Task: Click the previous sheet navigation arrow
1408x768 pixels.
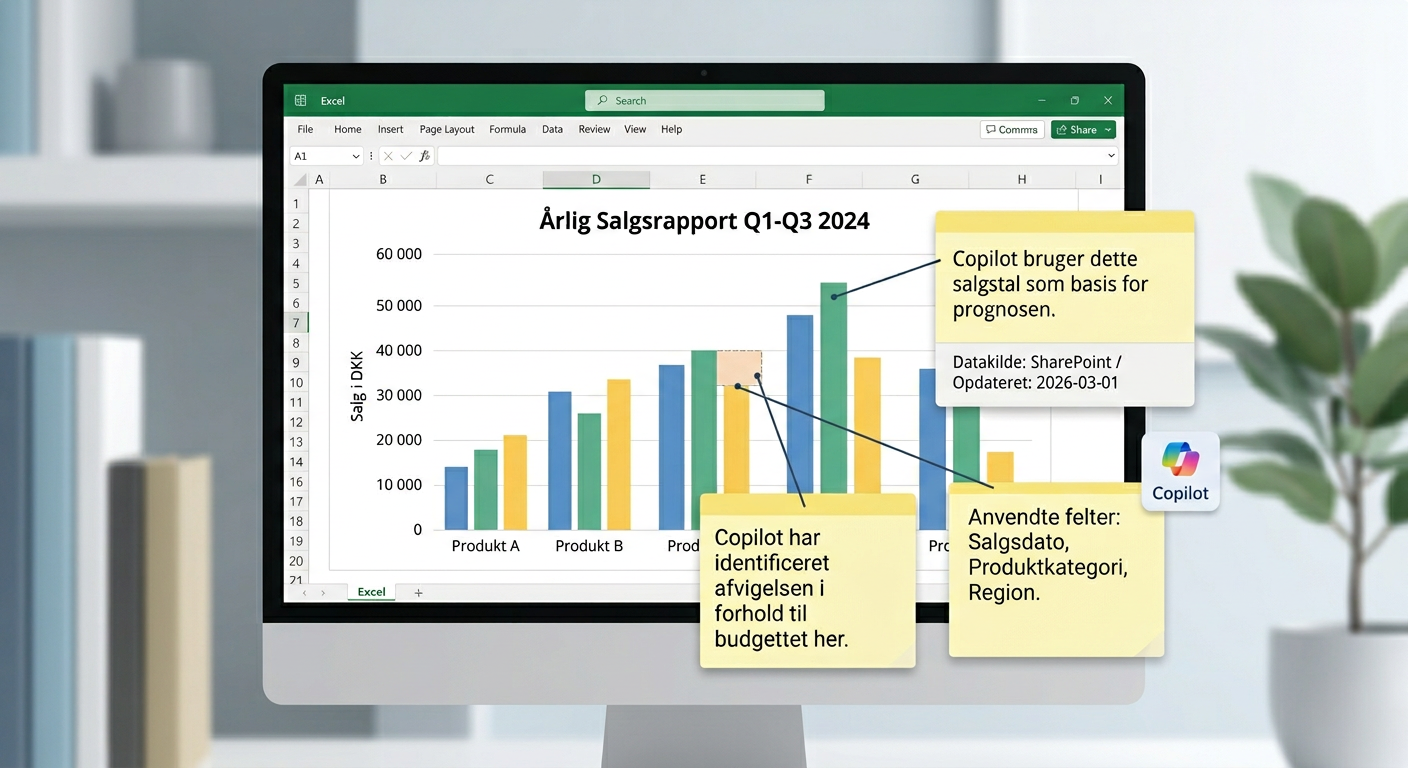Action: (x=304, y=592)
